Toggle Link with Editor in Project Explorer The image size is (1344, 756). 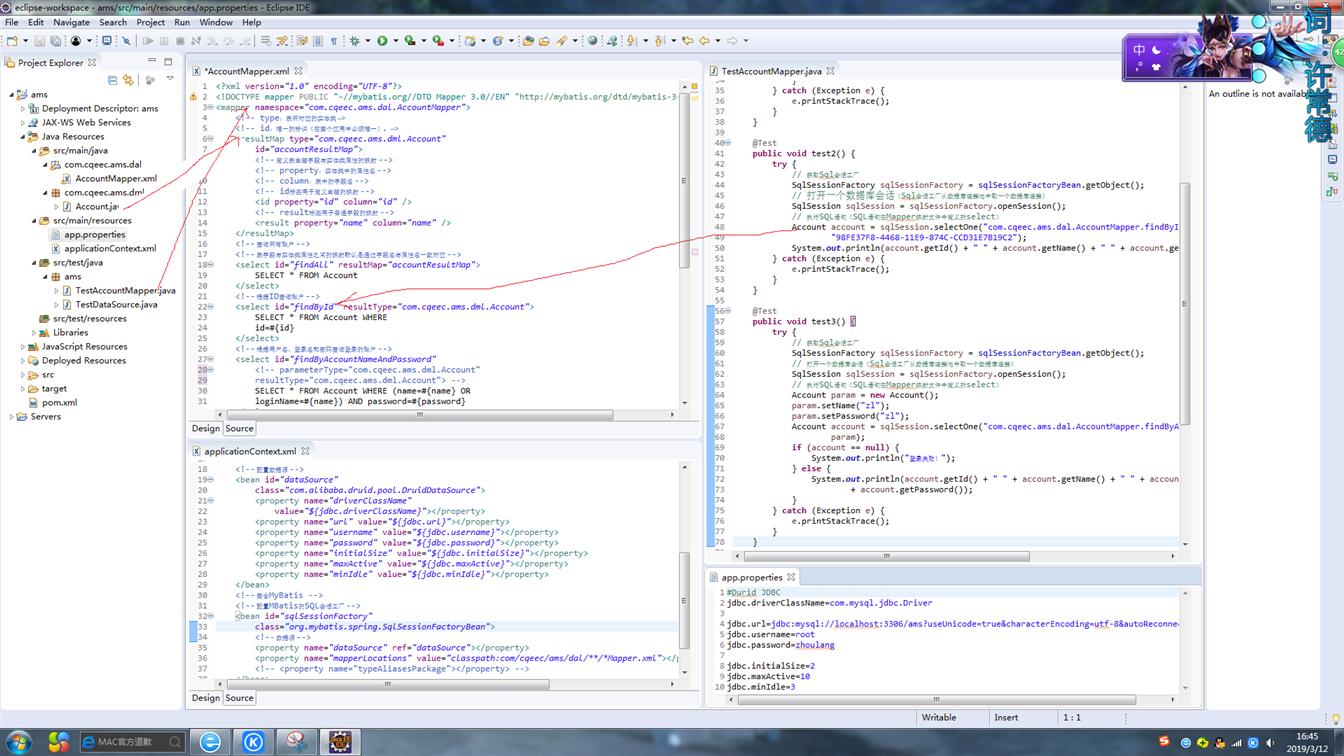(x=128, y=80)
